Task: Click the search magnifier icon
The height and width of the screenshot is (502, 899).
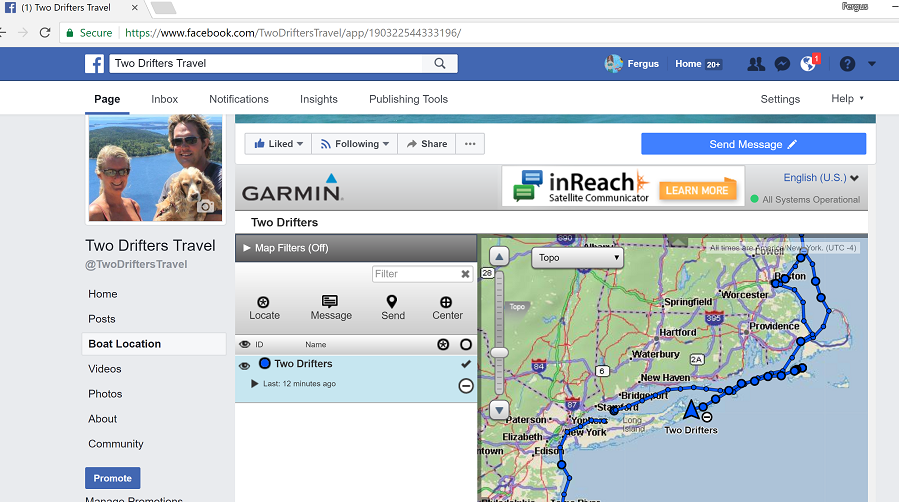Action: tap(440, 64)
